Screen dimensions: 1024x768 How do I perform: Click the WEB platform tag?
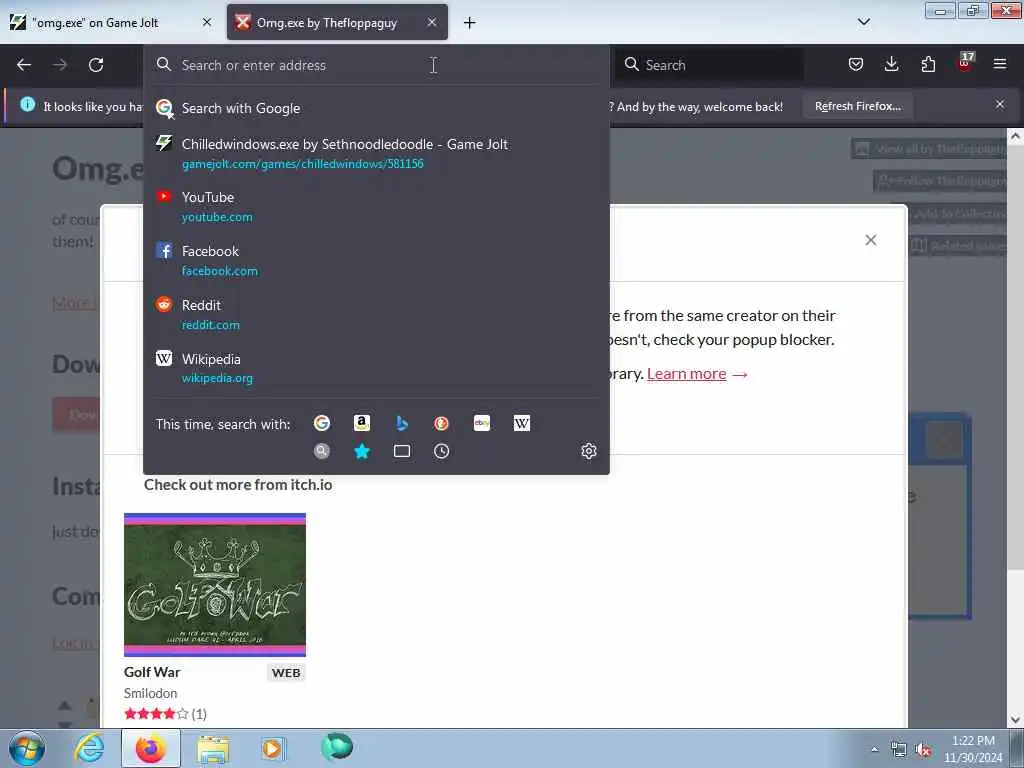[x=286, y=673]
